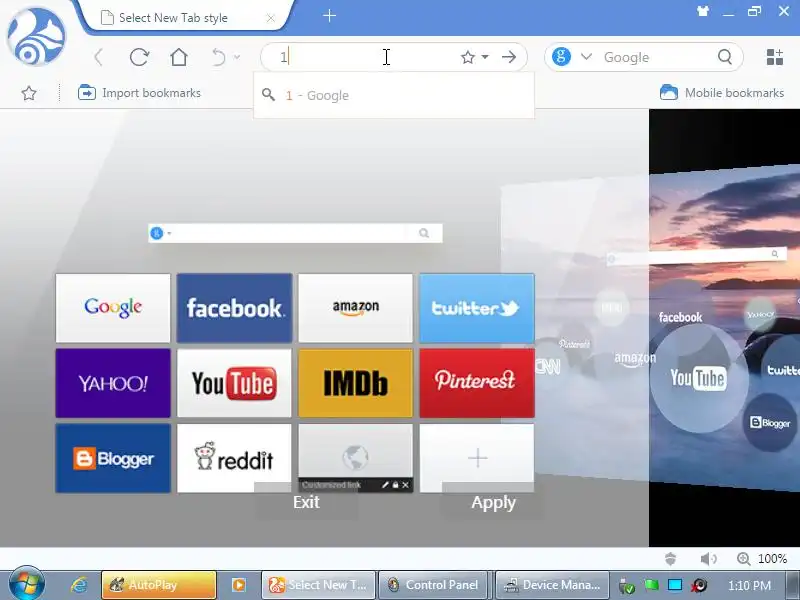Switch to AutoPlay taskbar window
The width and height of the screenshot is (800, 600).
point(159,585)
